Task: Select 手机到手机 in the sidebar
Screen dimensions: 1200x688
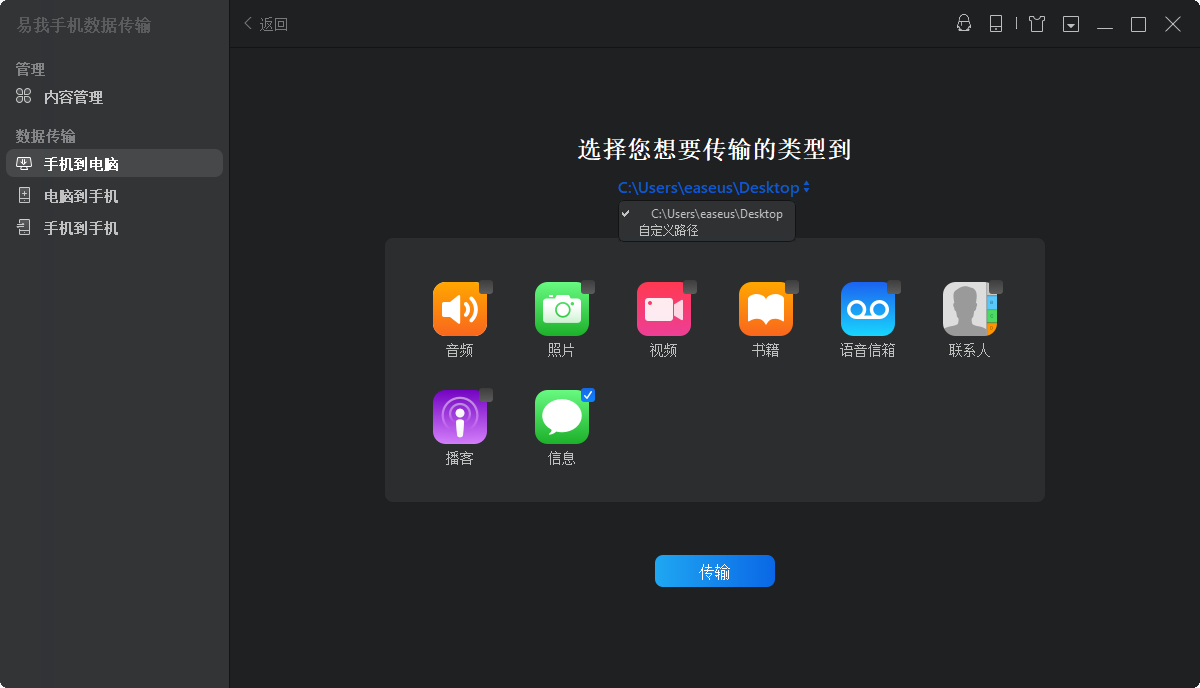Action: [x=114, y=228]
